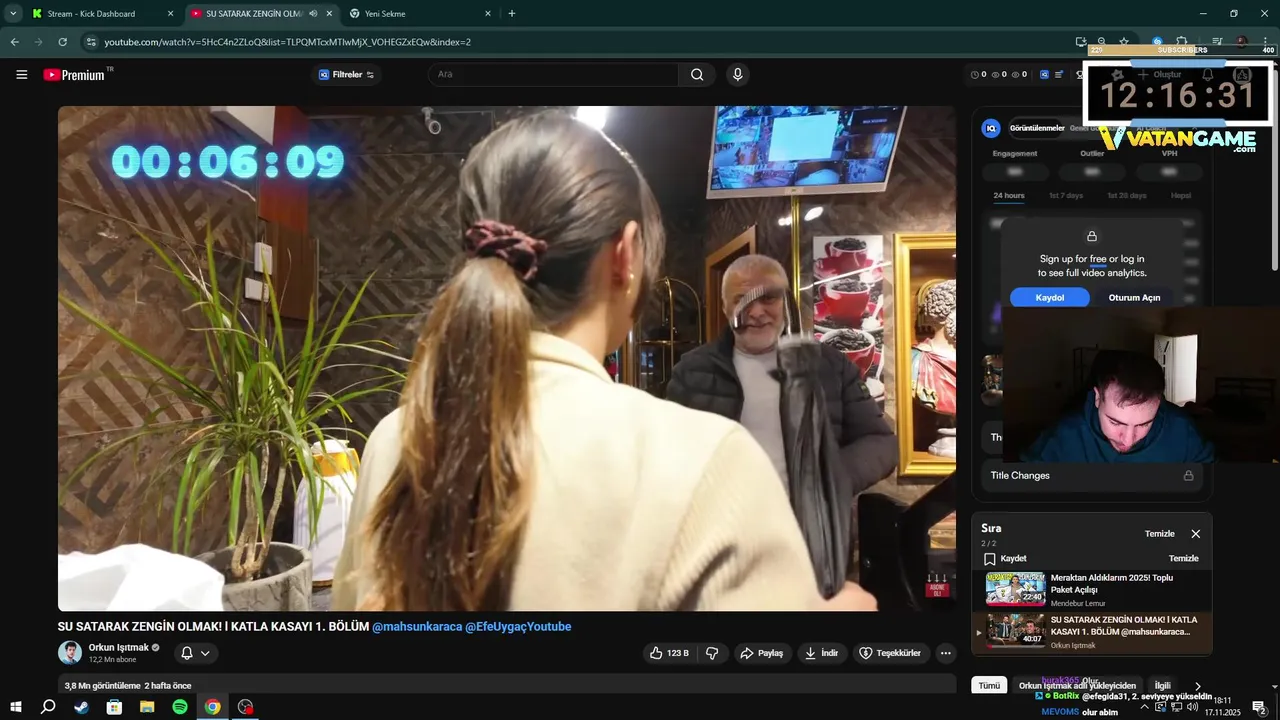Screen dimensions: 1280x720
Task: Dislike the video with thumbs-down
Action: coord(712,653)
